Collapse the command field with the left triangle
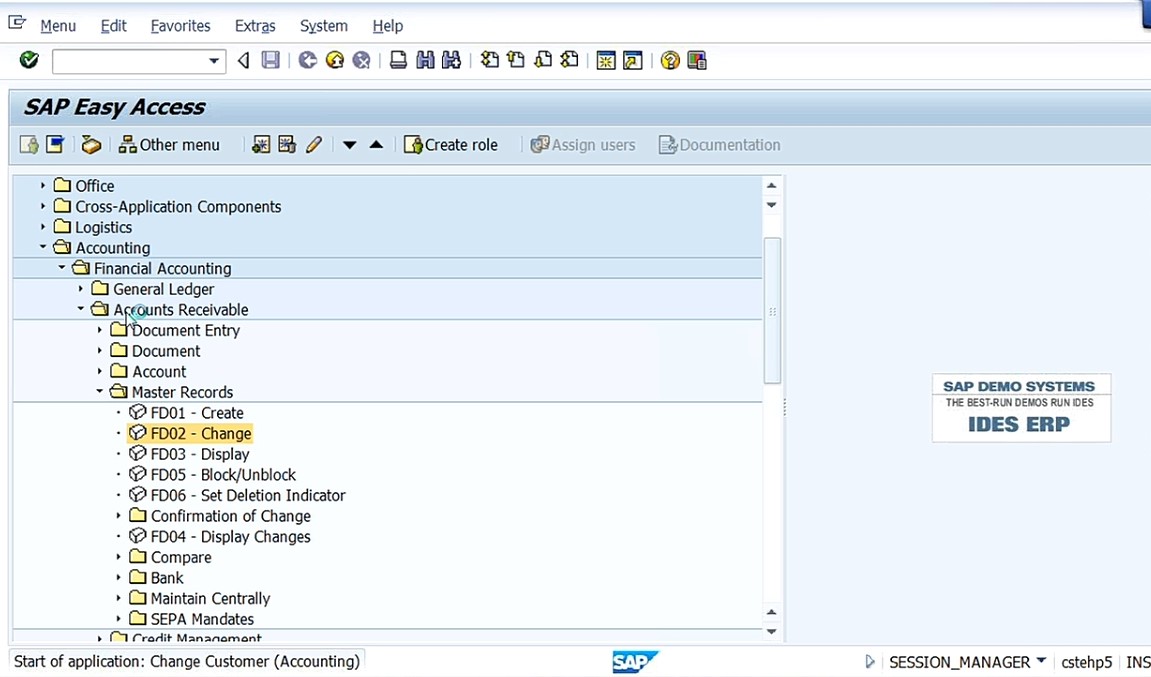Image resolution: width=1151 pixels, height=677 pixels. (x=243, y=60)
